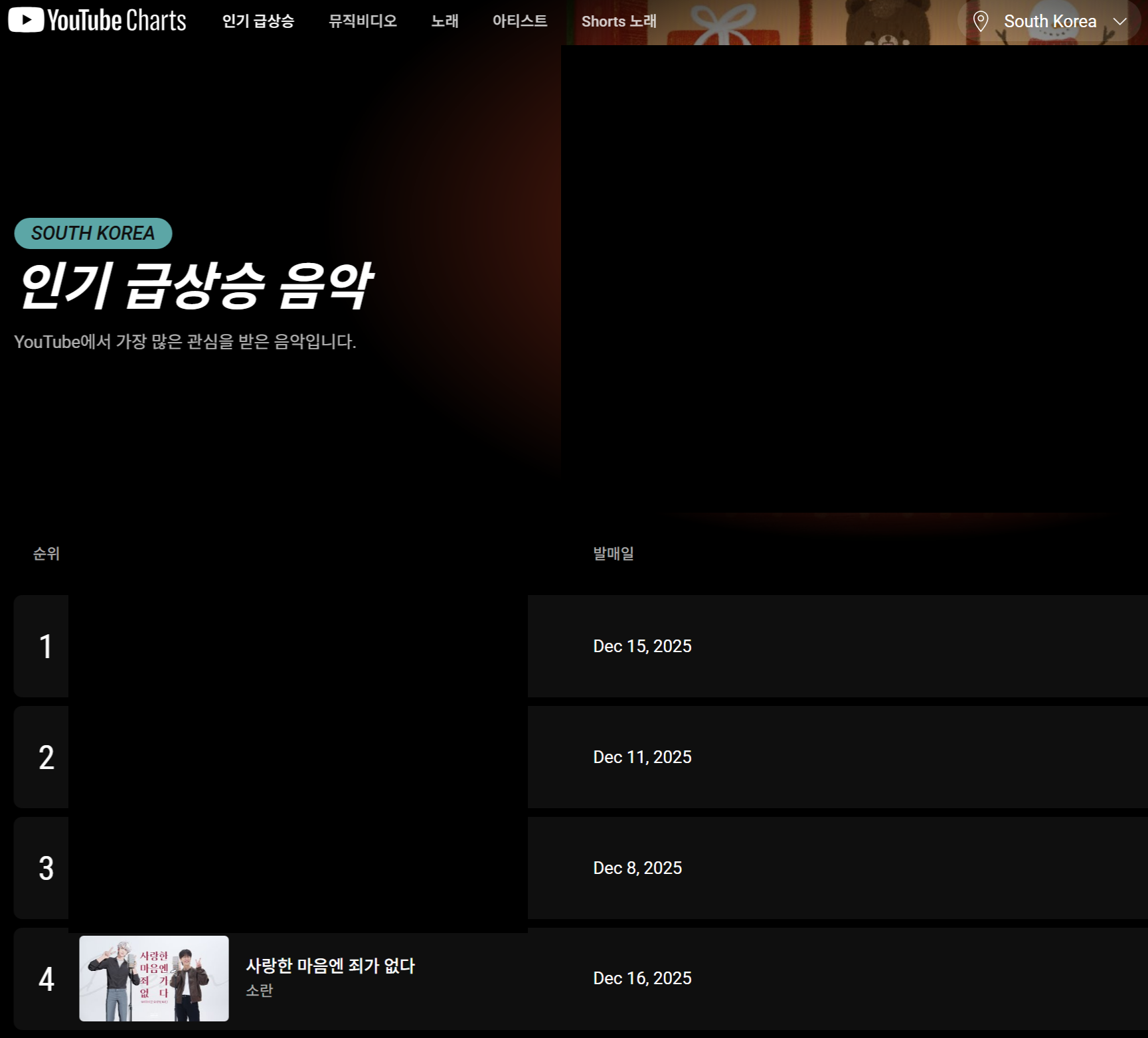1148x1038 pixels.
Task: Click the teal SOUTH KOREA badge
Action: (93, 233)
